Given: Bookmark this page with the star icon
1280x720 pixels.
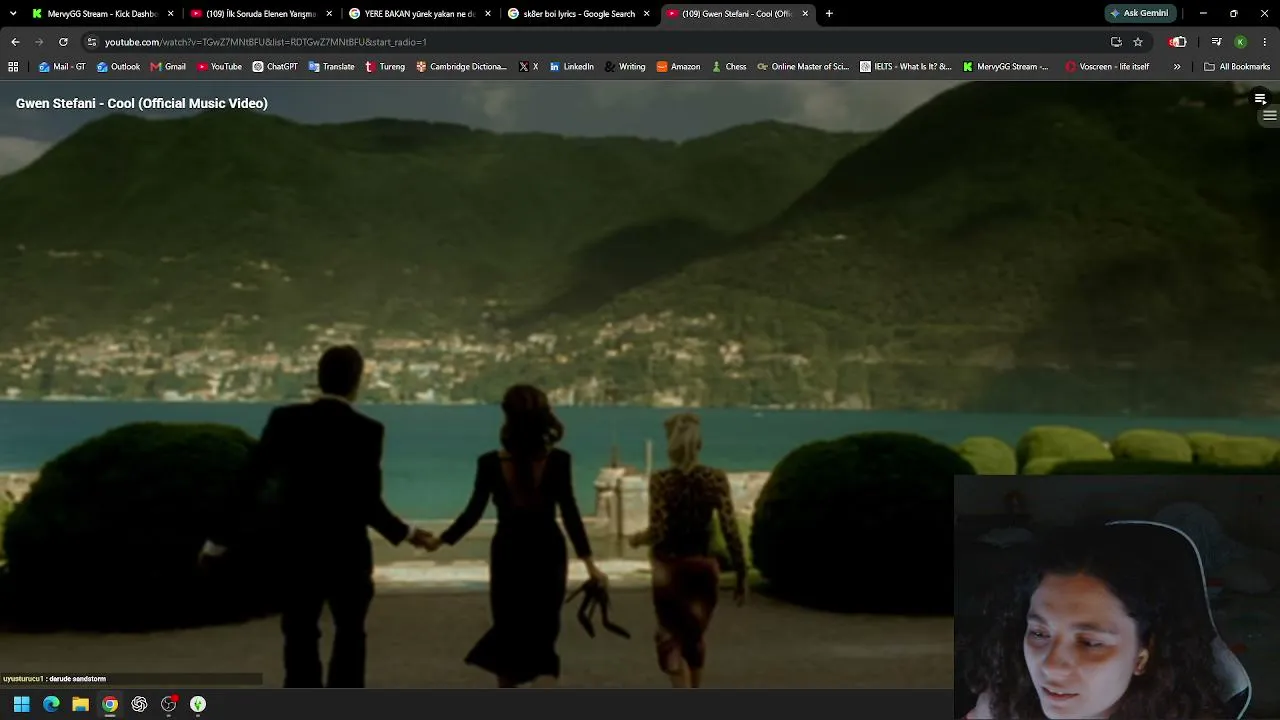Looking at the screenshot, I should [x=1138, y=42].
